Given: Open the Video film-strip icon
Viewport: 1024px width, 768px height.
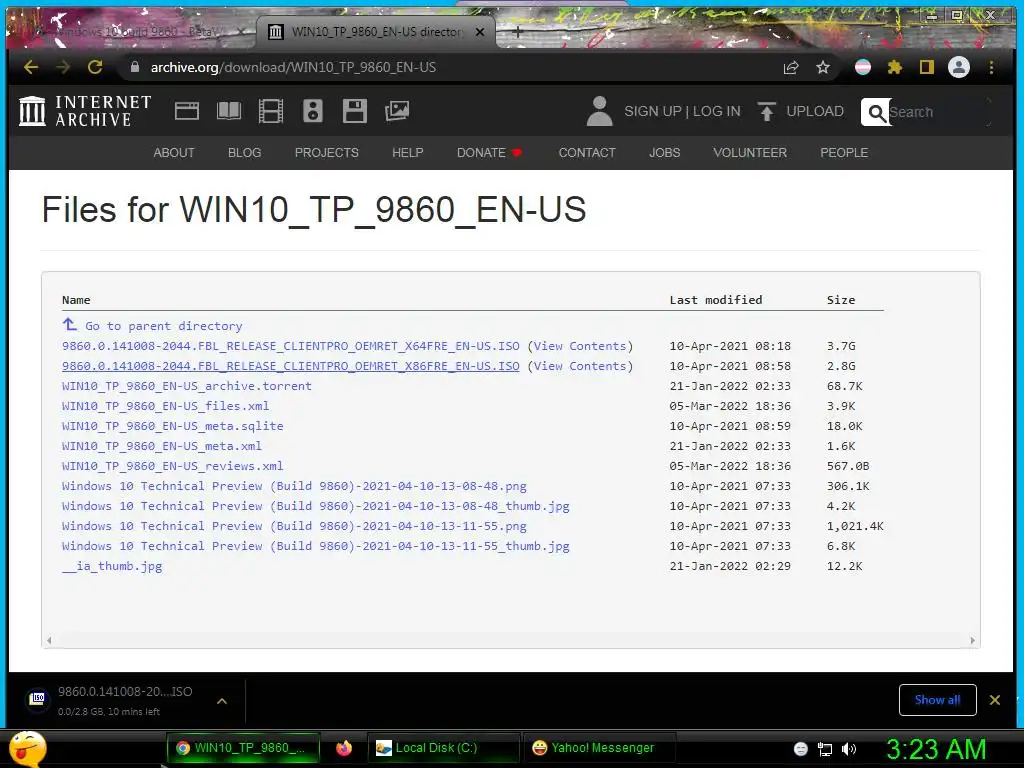Looking at the screenshot, I should point(270,111).
